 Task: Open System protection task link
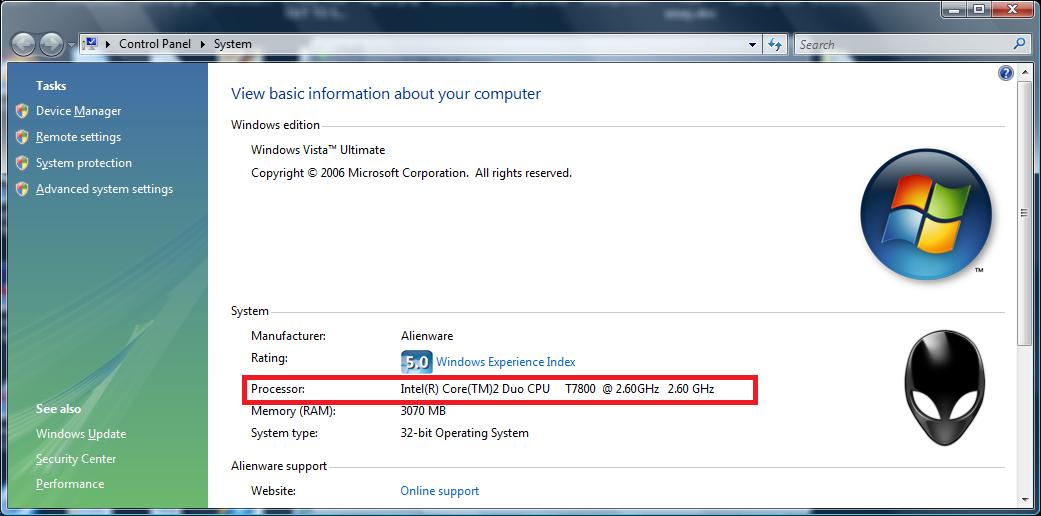[x=84, y=163]
